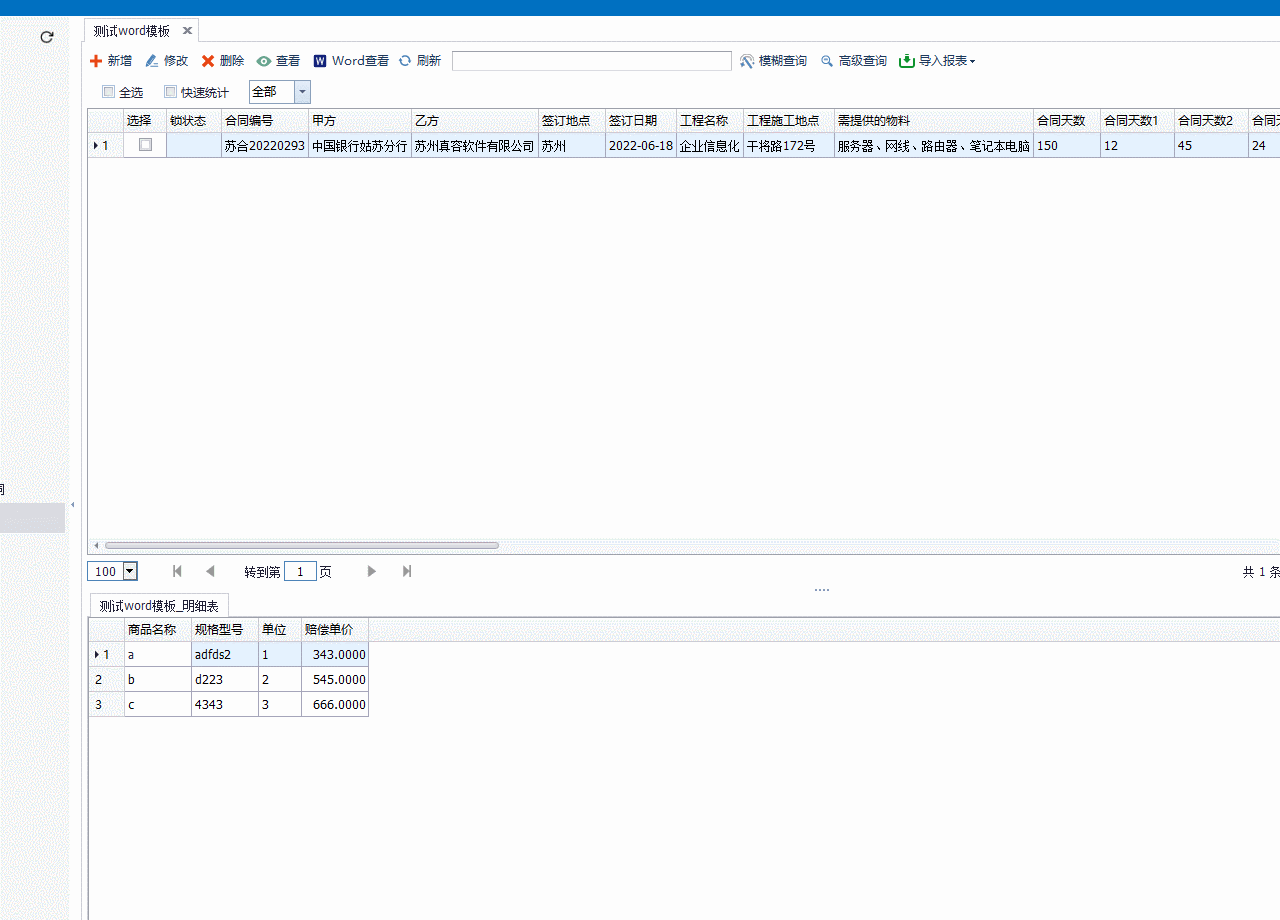Toggle the 全选 checkbox
This screenshot has height=920, width=1280.
[109, 92]
